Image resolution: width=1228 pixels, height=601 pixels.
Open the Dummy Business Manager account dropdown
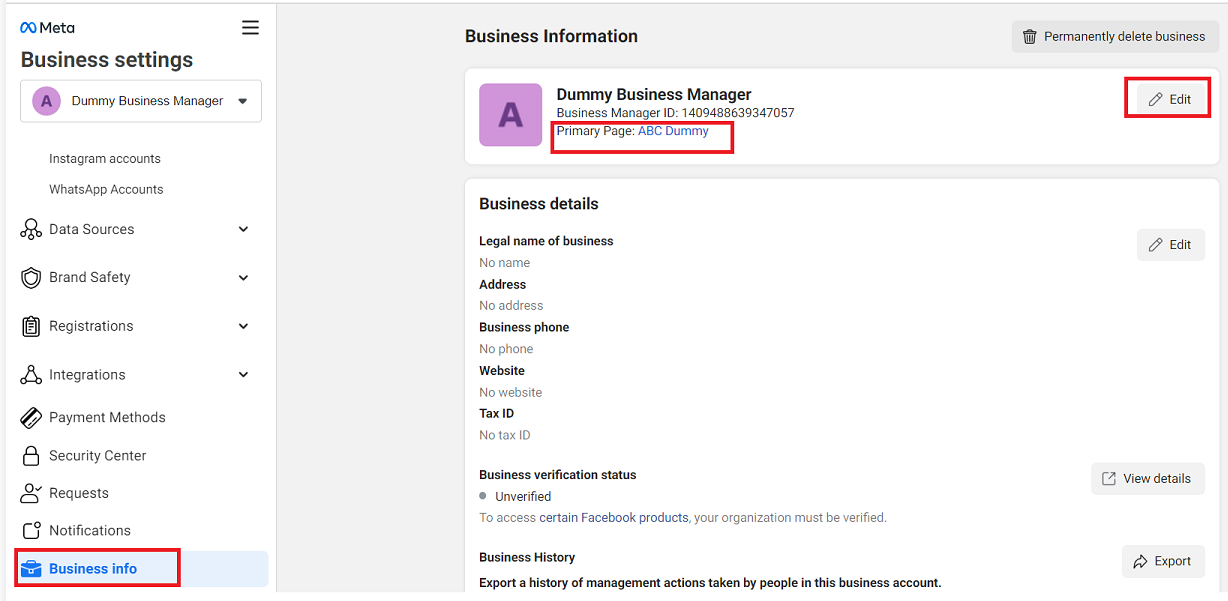pos(141,101)
